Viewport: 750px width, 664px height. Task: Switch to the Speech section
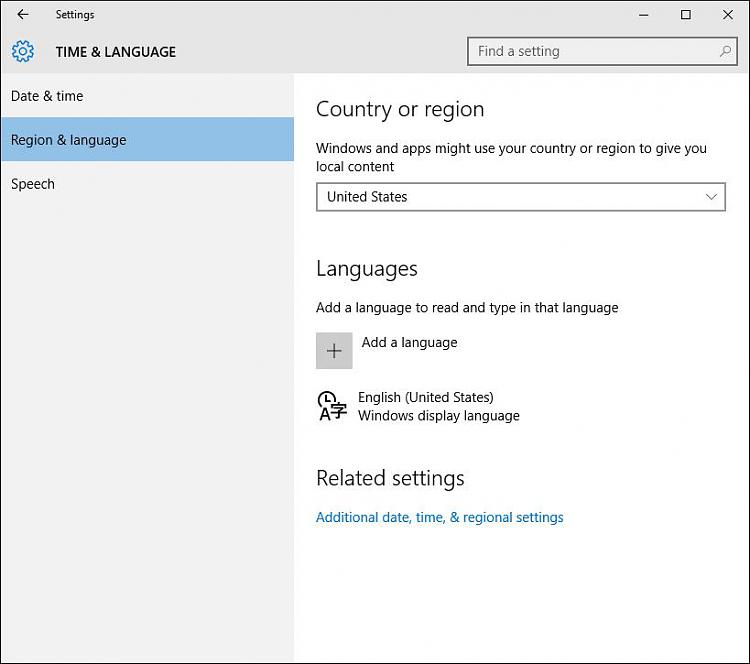[x=33, y=184]
